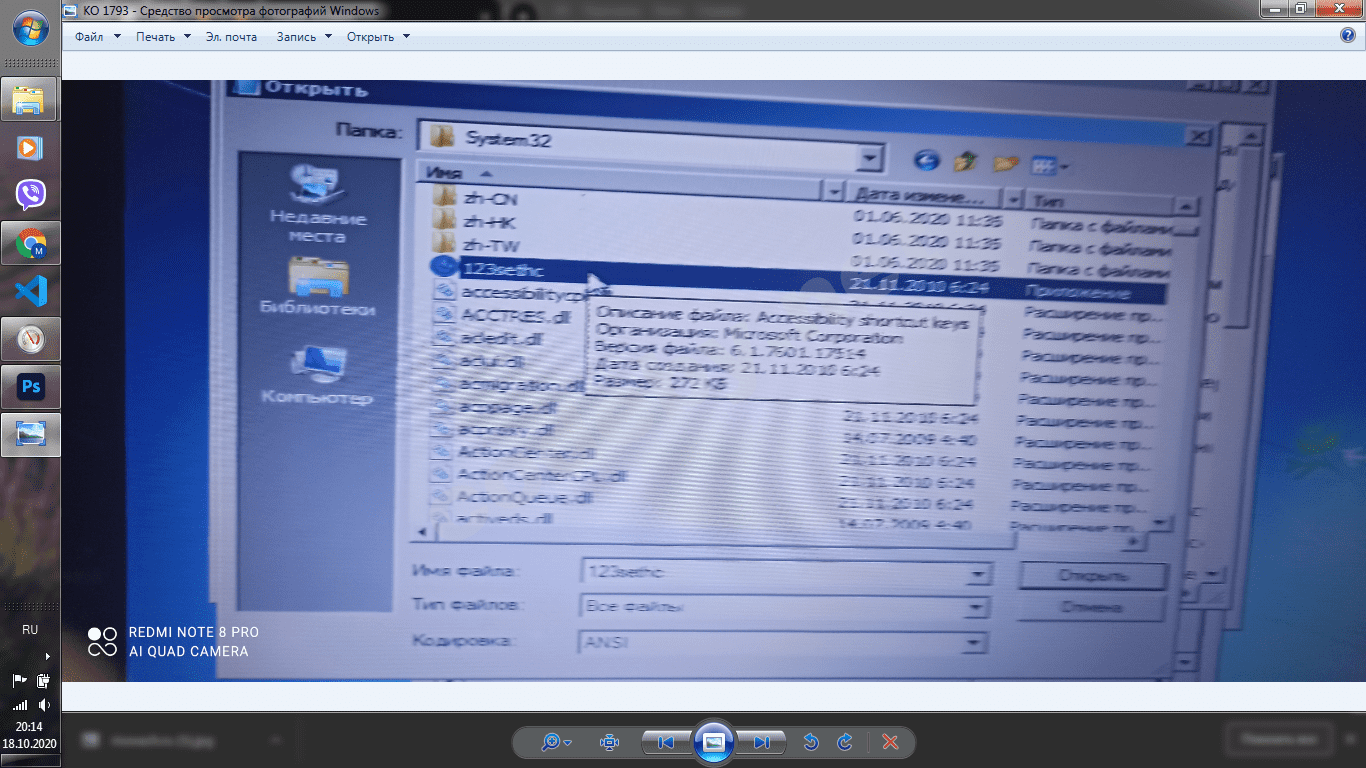Viewport: 1366px width, 768px height.
Task: Go to the next photo
Action: tap(762, 742)
